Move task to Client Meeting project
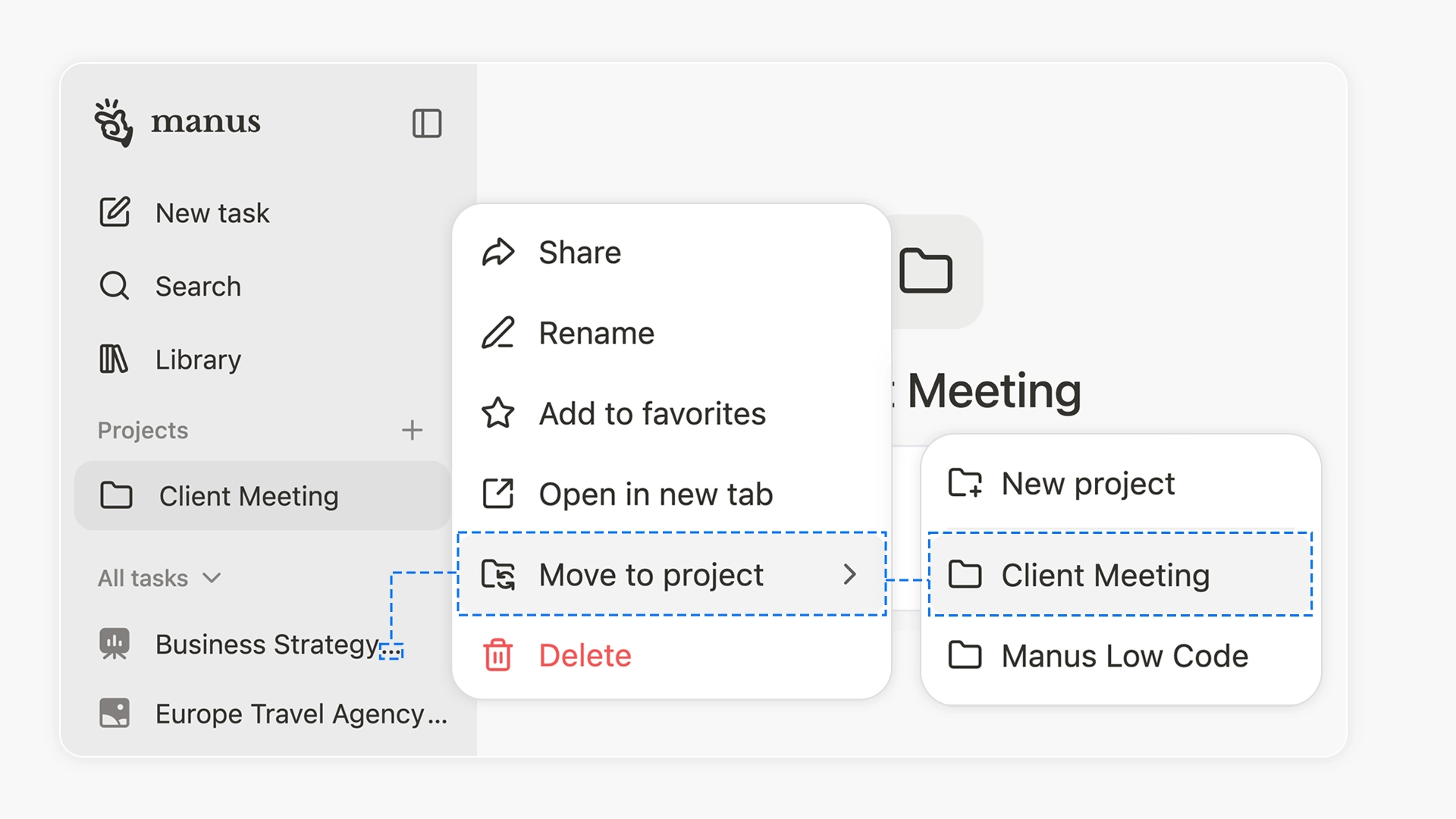The height and width of the screenshot is (819, 1456). pyautogui.click(x=1105, y=575)
